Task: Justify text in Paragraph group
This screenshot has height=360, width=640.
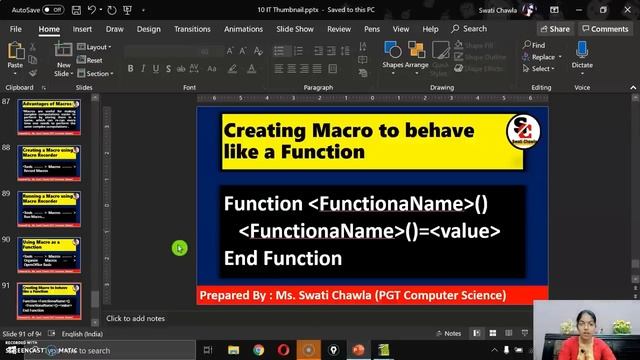Action: click(317, 69)
